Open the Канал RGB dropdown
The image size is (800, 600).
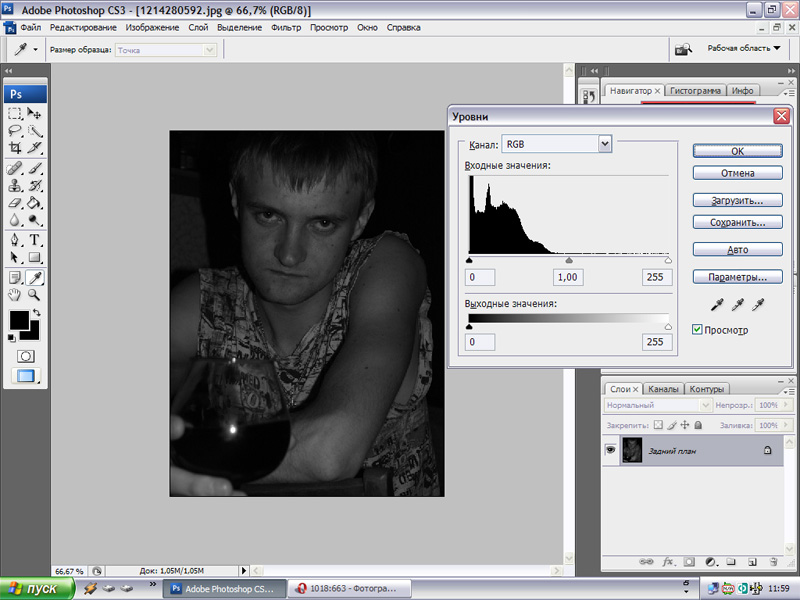(x=605, y=144)
